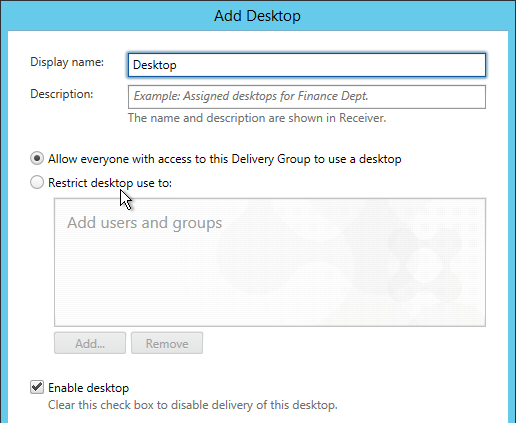Click into the Display name text field

pos(307,65)
